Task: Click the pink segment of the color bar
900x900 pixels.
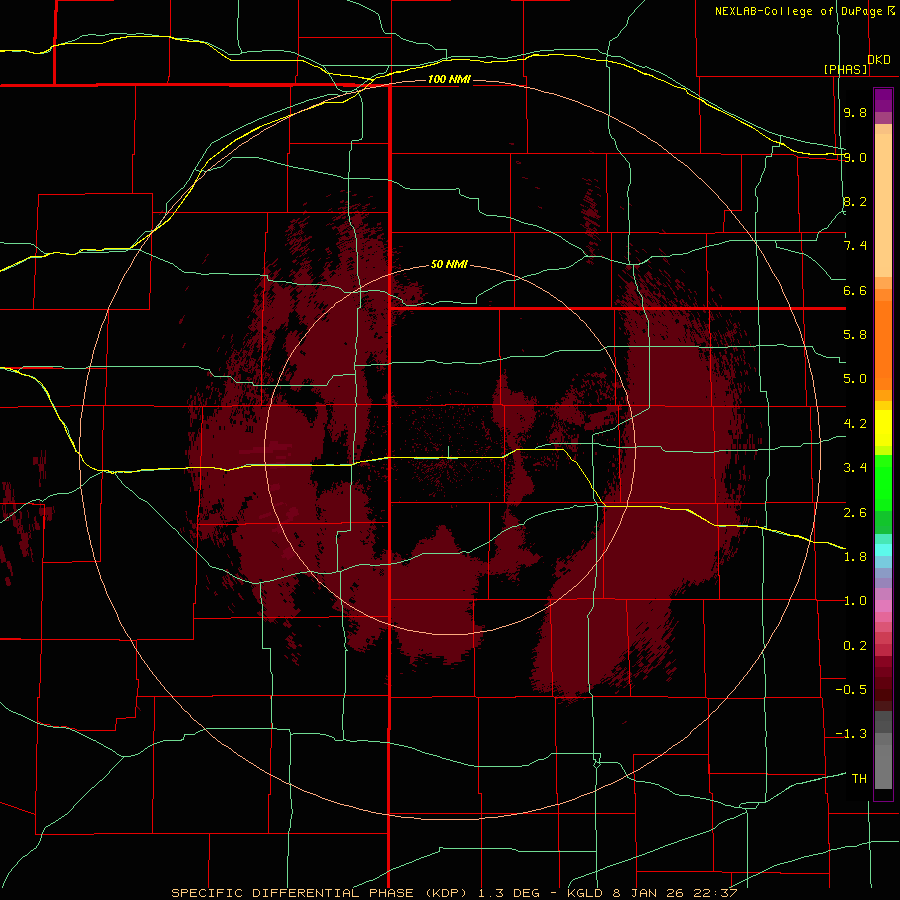Action: point(883,606)
